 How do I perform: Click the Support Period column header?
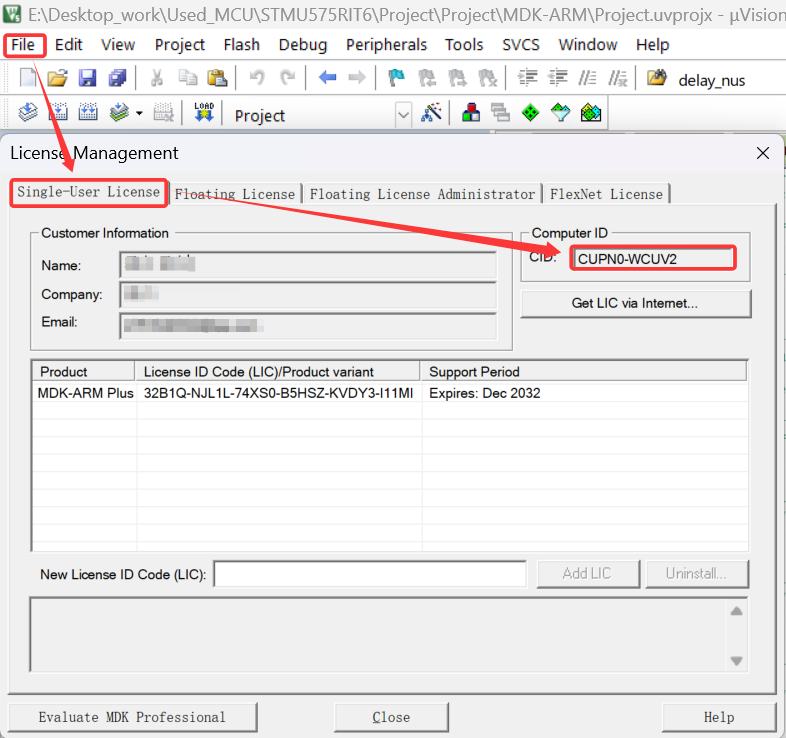point(583,372)
